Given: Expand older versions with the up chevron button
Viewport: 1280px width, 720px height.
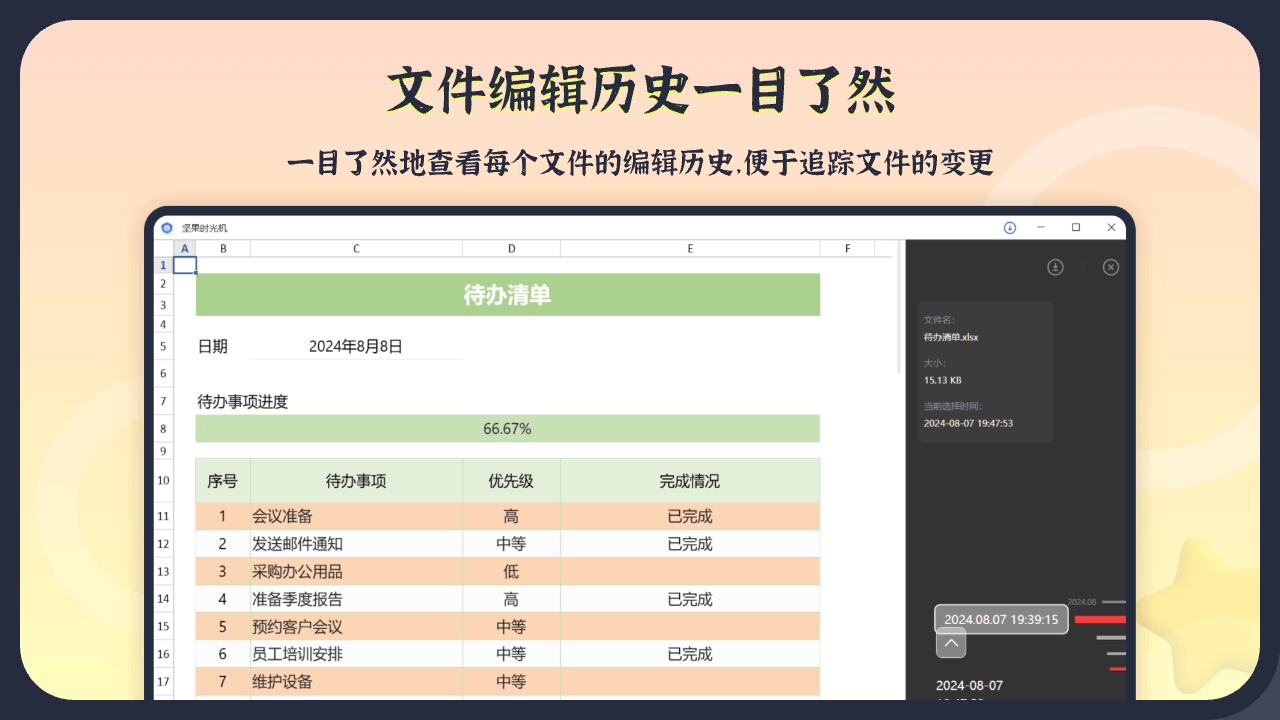Looking at the screenshot, I should (x=950, y=643).
